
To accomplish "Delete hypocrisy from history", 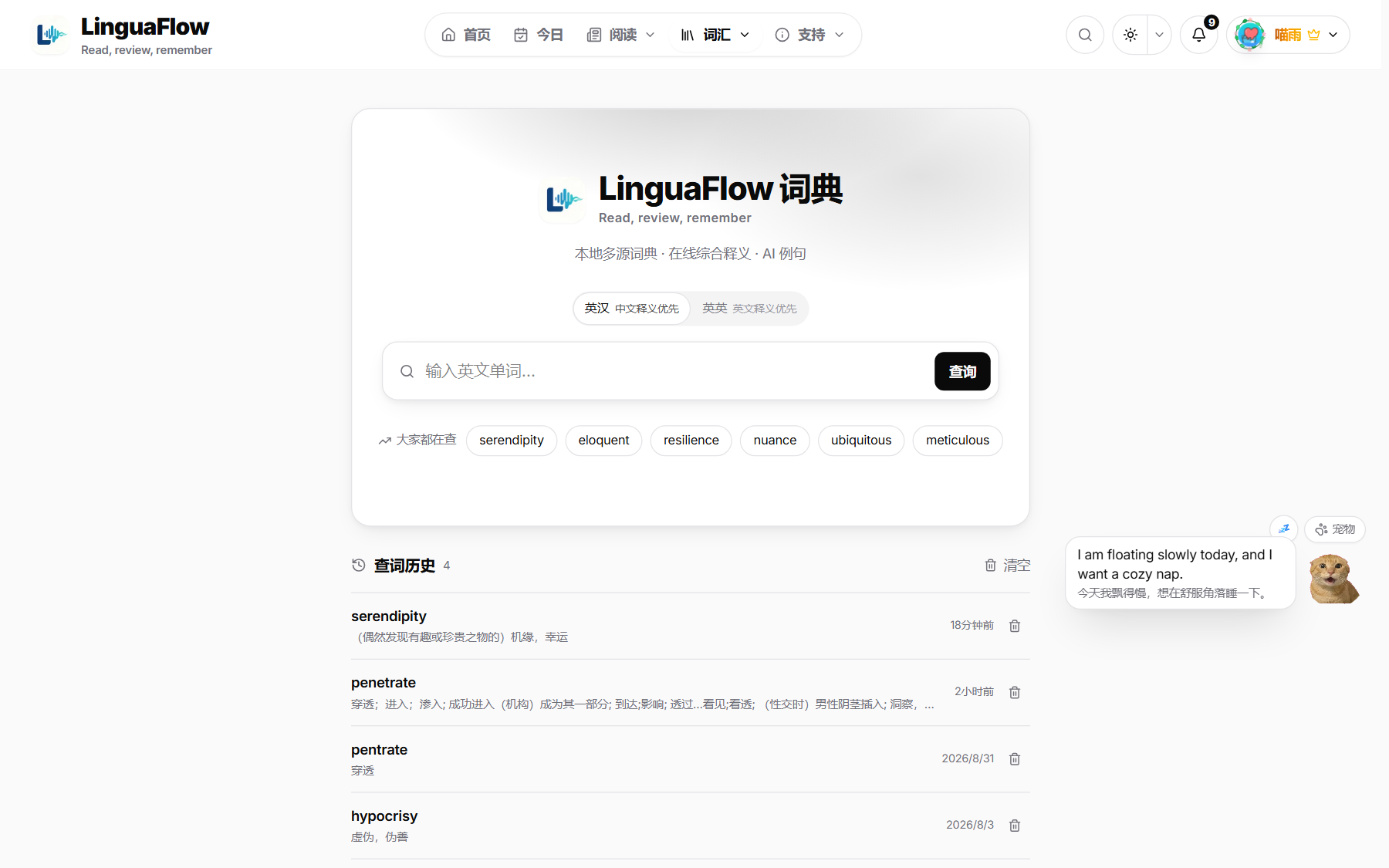I will [x=1015, y=826].
